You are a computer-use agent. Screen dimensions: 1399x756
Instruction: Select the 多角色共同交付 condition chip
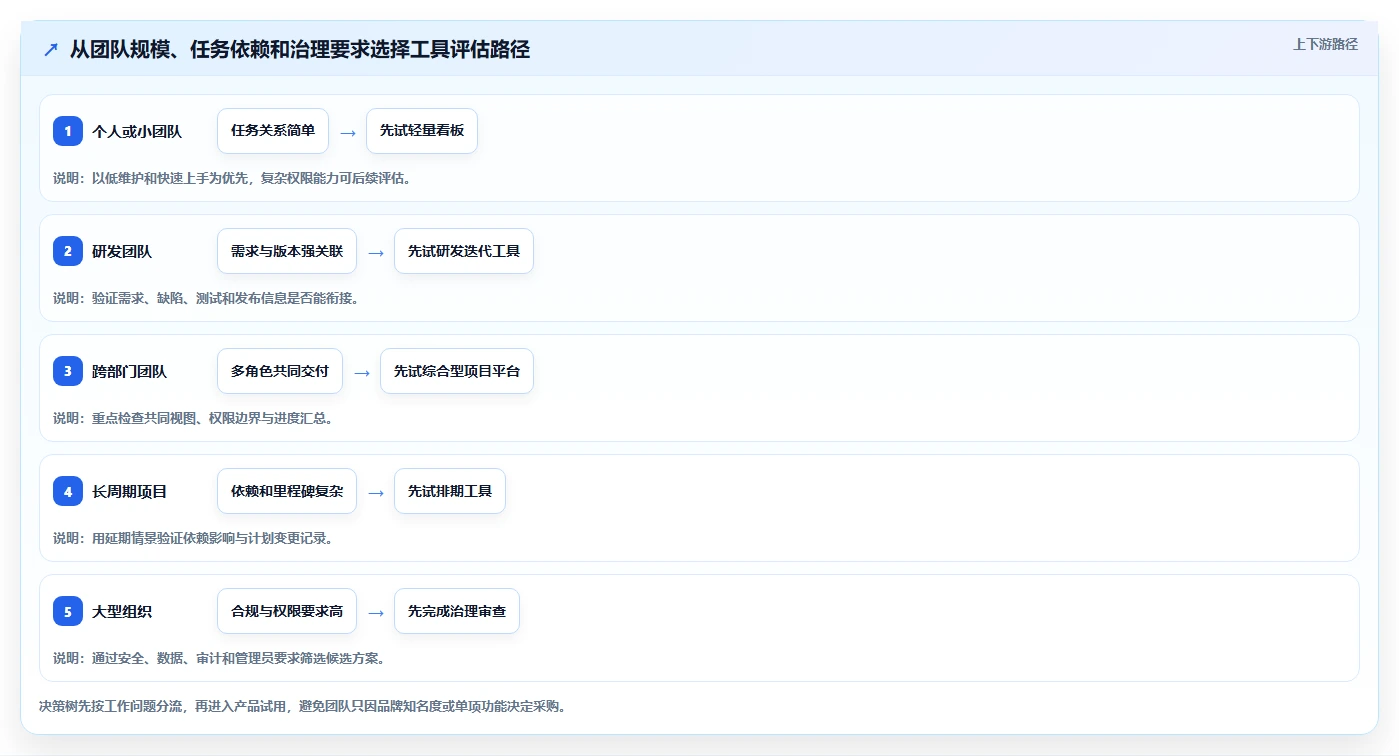point(280,371)
